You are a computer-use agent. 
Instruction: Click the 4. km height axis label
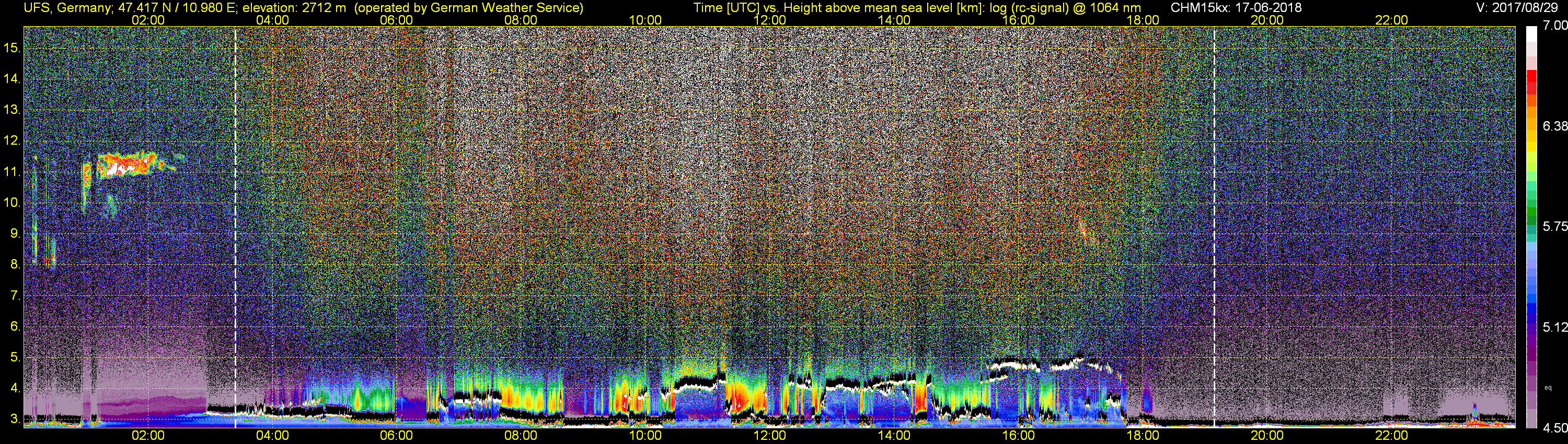pyautogui.click(x=15, y=388)
